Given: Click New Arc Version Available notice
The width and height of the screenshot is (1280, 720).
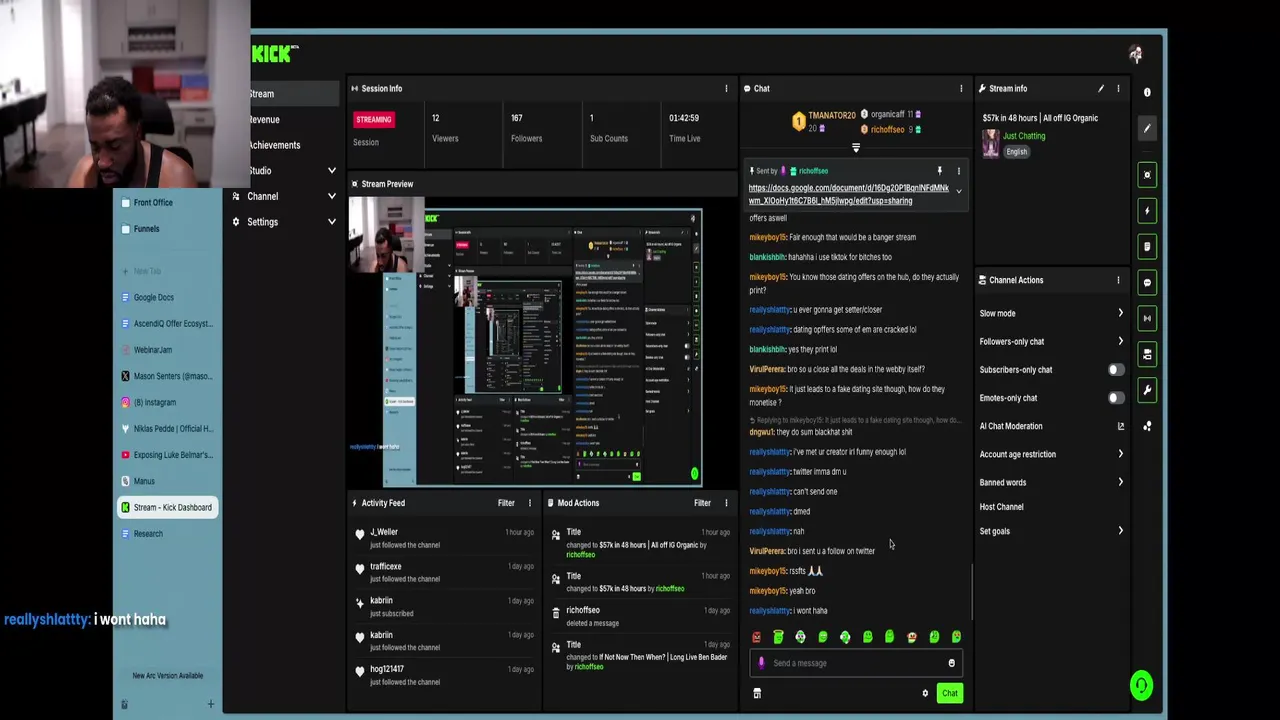Looking at the screenshot, I should tap(168, 676).
